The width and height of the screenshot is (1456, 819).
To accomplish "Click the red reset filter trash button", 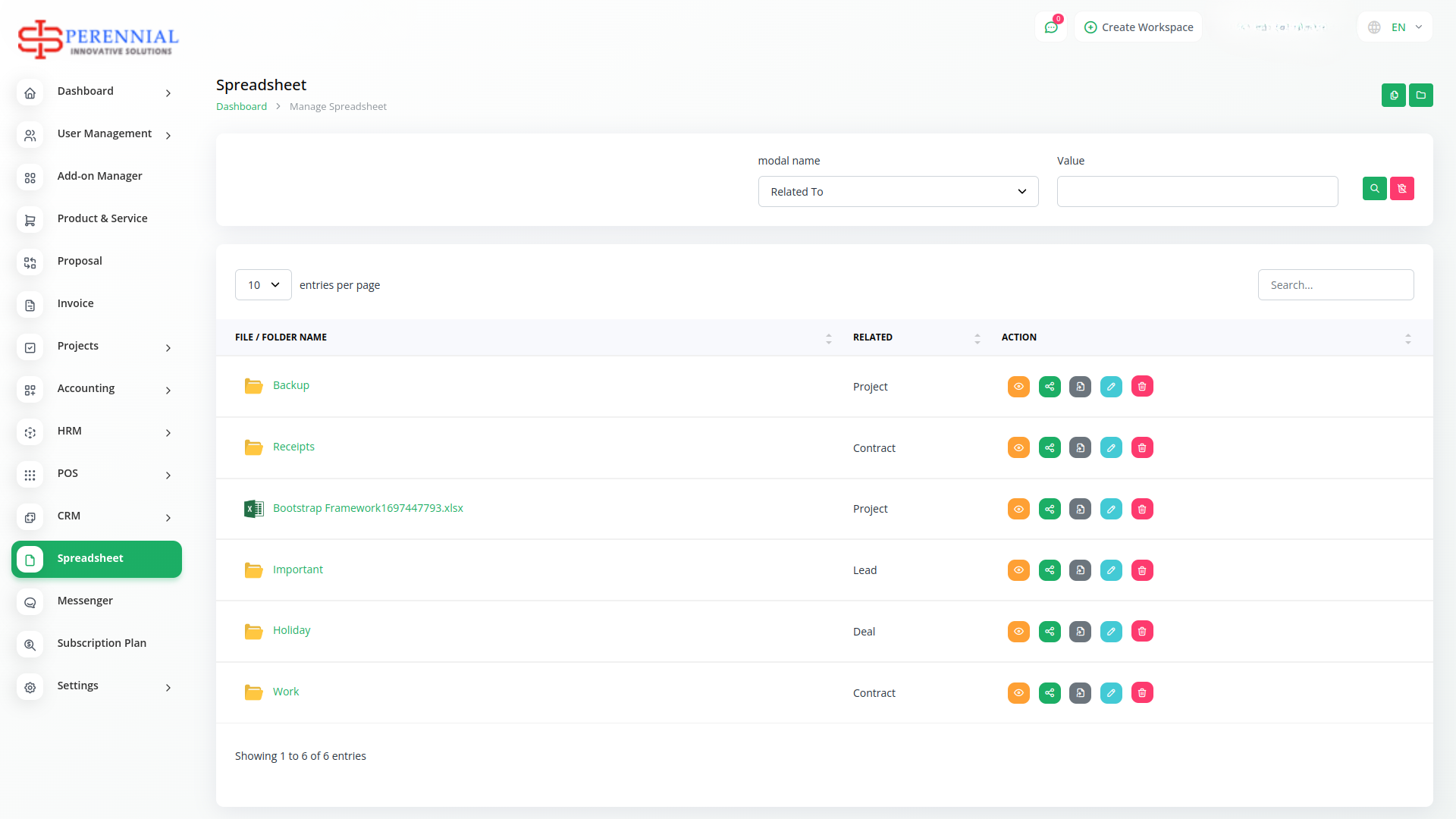I will [x=1401, y=189].
